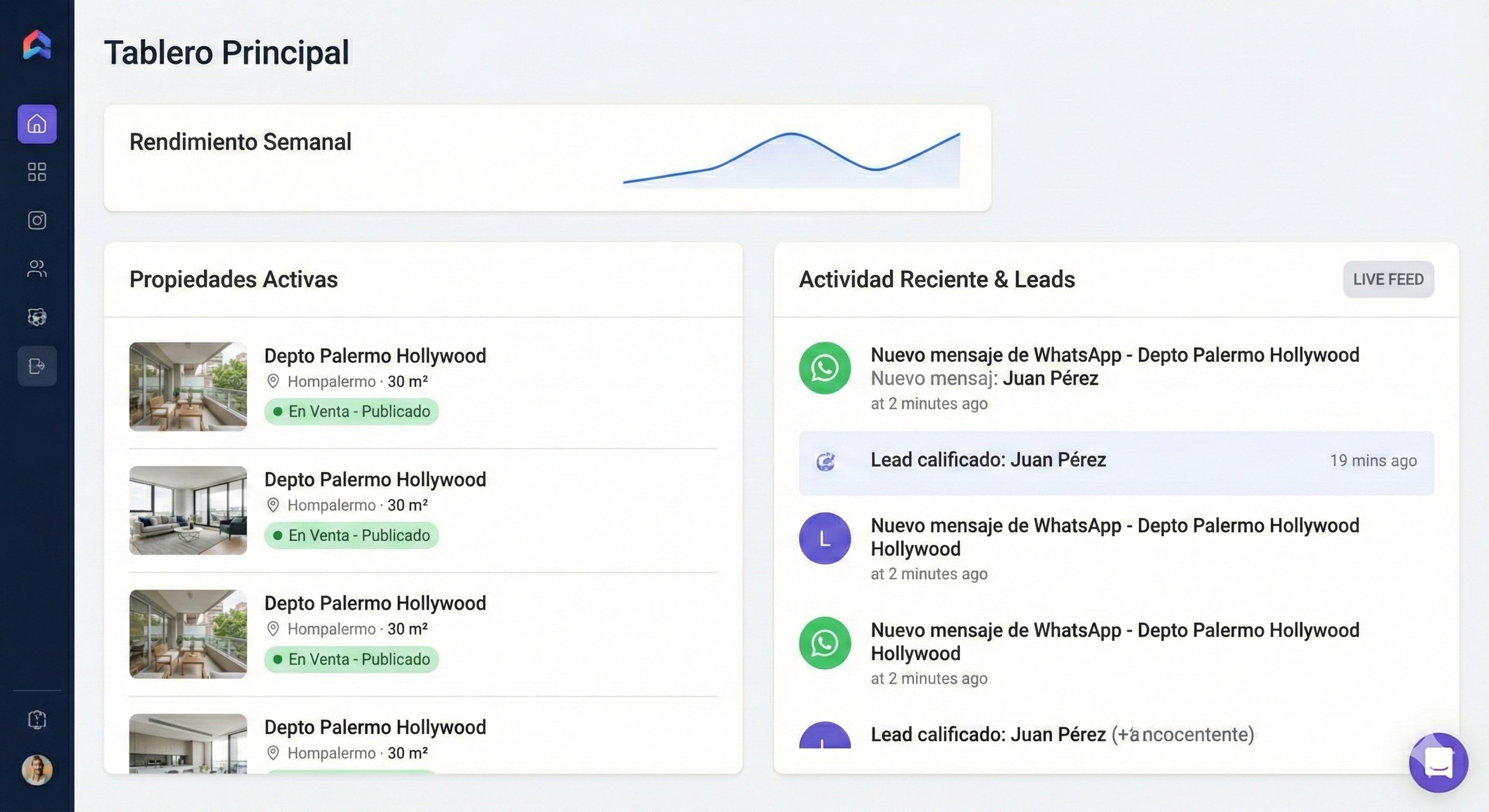Click the Rendimiento Semanal performance chart

[792, 159]
